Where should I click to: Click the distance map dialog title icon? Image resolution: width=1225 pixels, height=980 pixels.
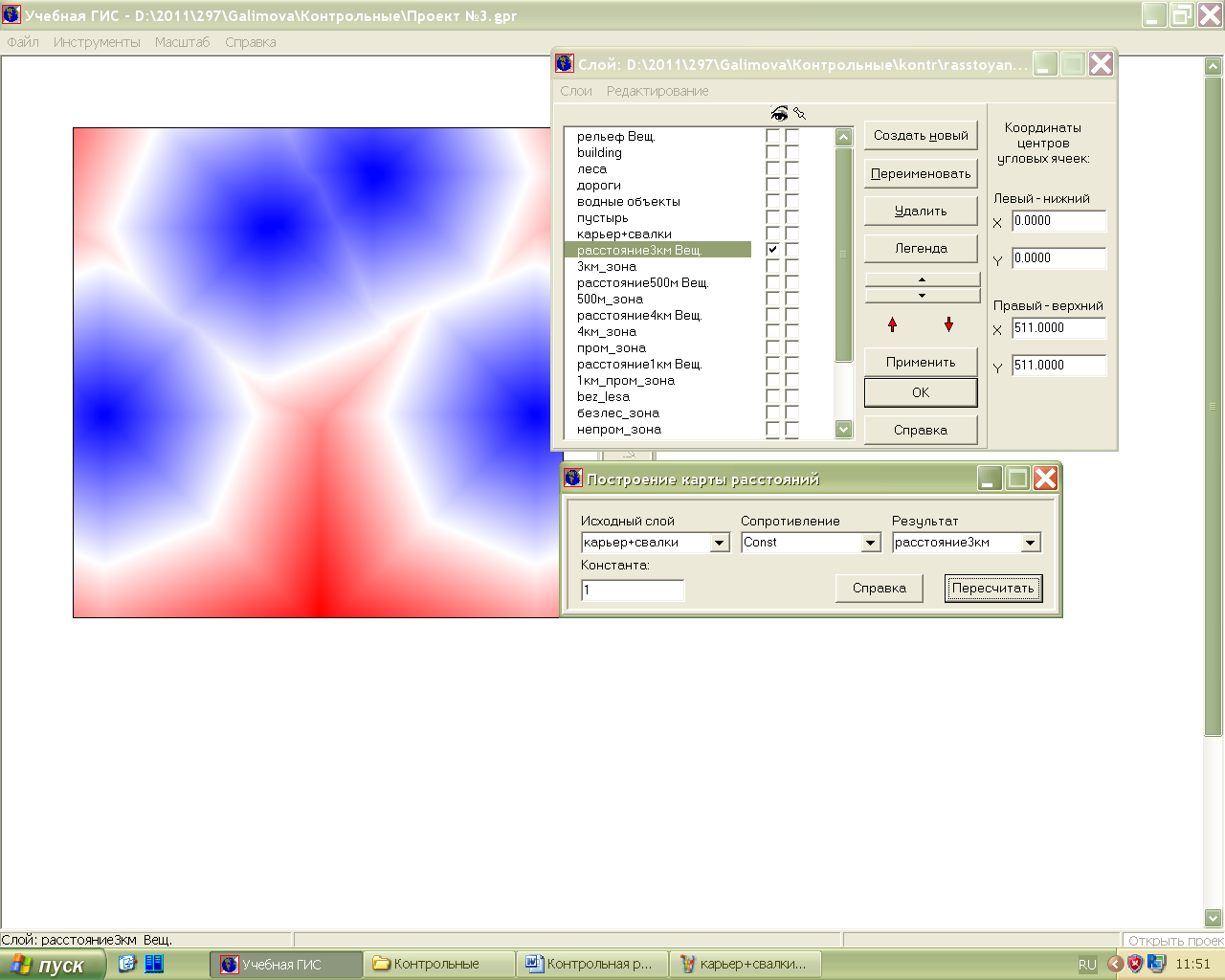[x=573, y=478]
